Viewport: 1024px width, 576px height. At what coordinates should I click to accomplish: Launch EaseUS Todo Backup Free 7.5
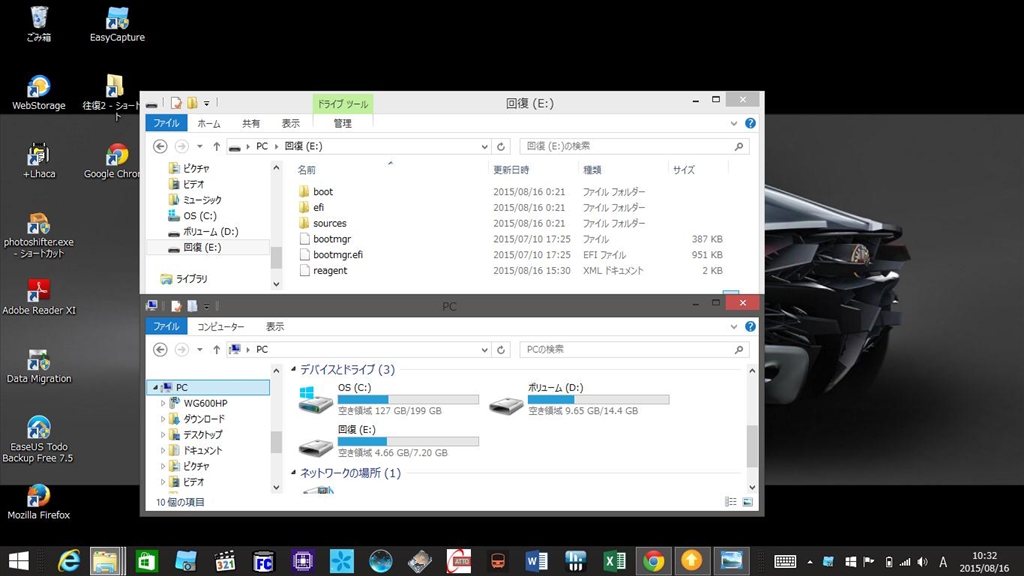point(39,440)
